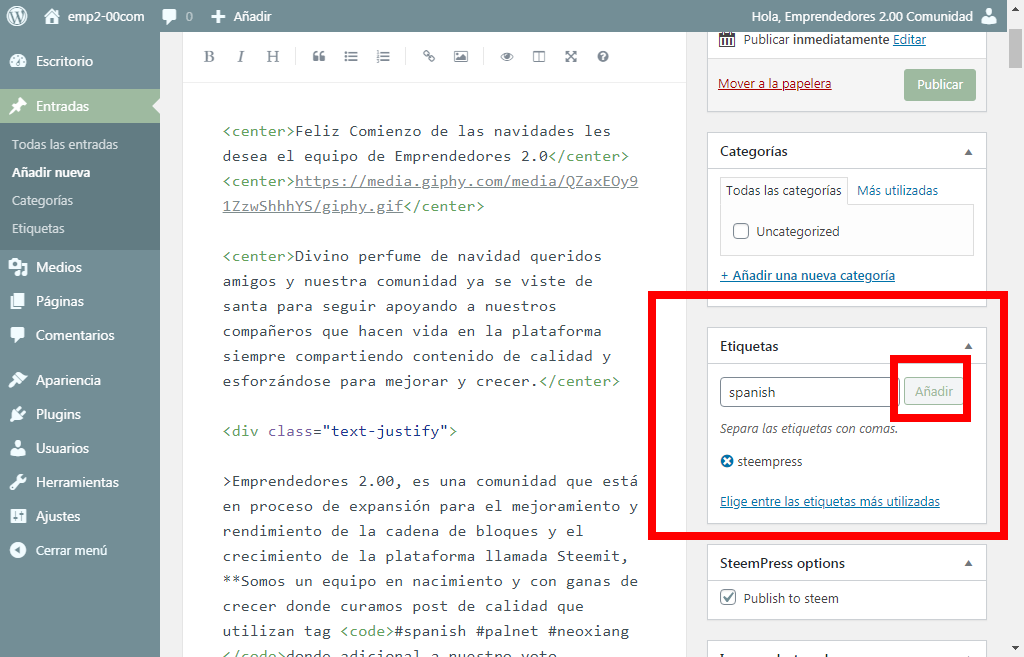Open Plugins menu

coord(80,414)
